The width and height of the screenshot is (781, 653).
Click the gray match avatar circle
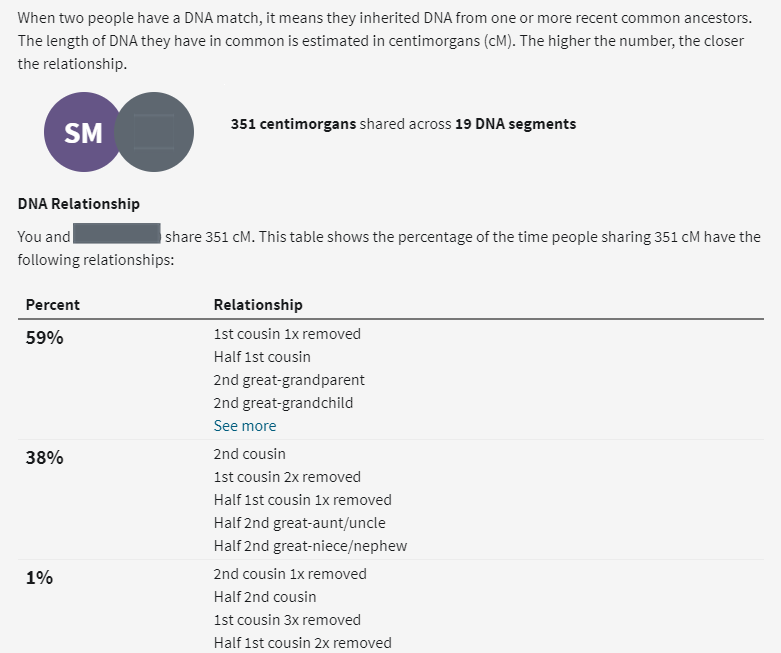click(x=154, y=132)
